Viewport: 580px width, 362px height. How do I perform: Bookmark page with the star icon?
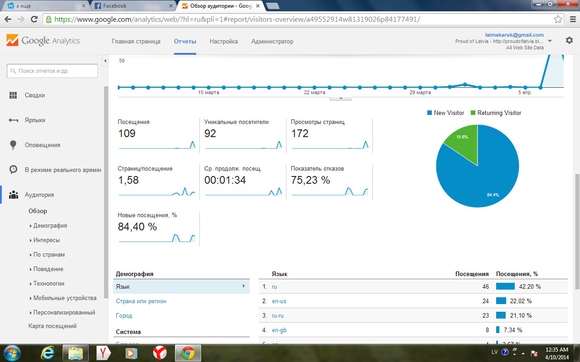tap(558, 20)
